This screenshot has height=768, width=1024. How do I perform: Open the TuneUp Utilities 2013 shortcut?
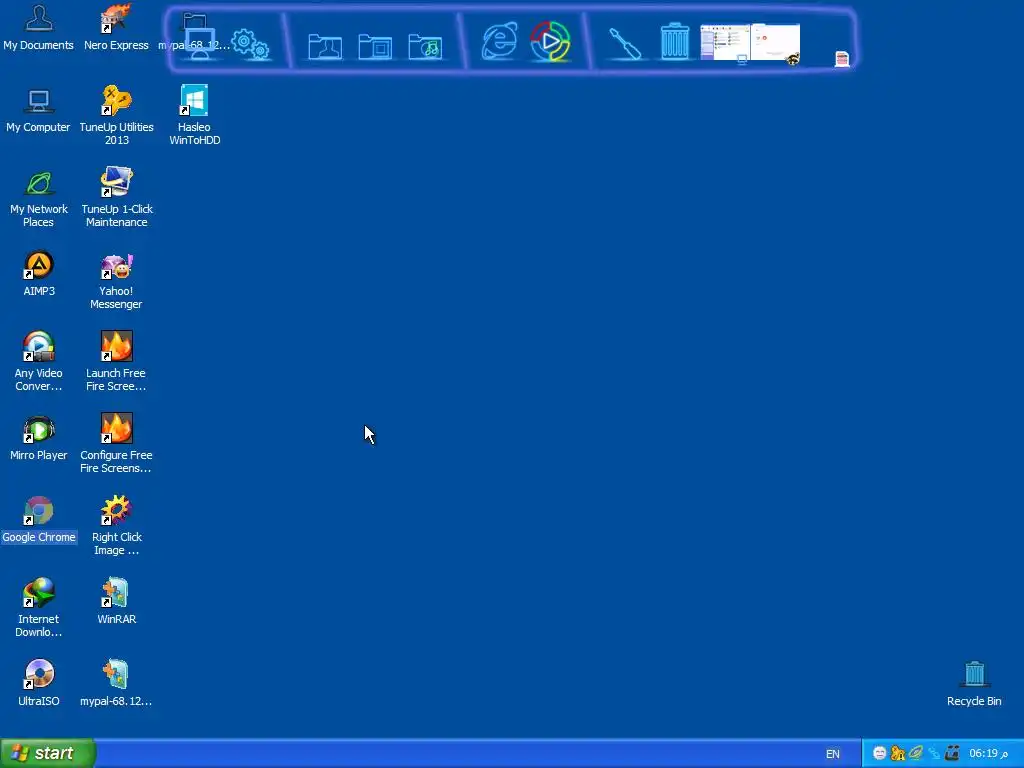tap(116, 116)
